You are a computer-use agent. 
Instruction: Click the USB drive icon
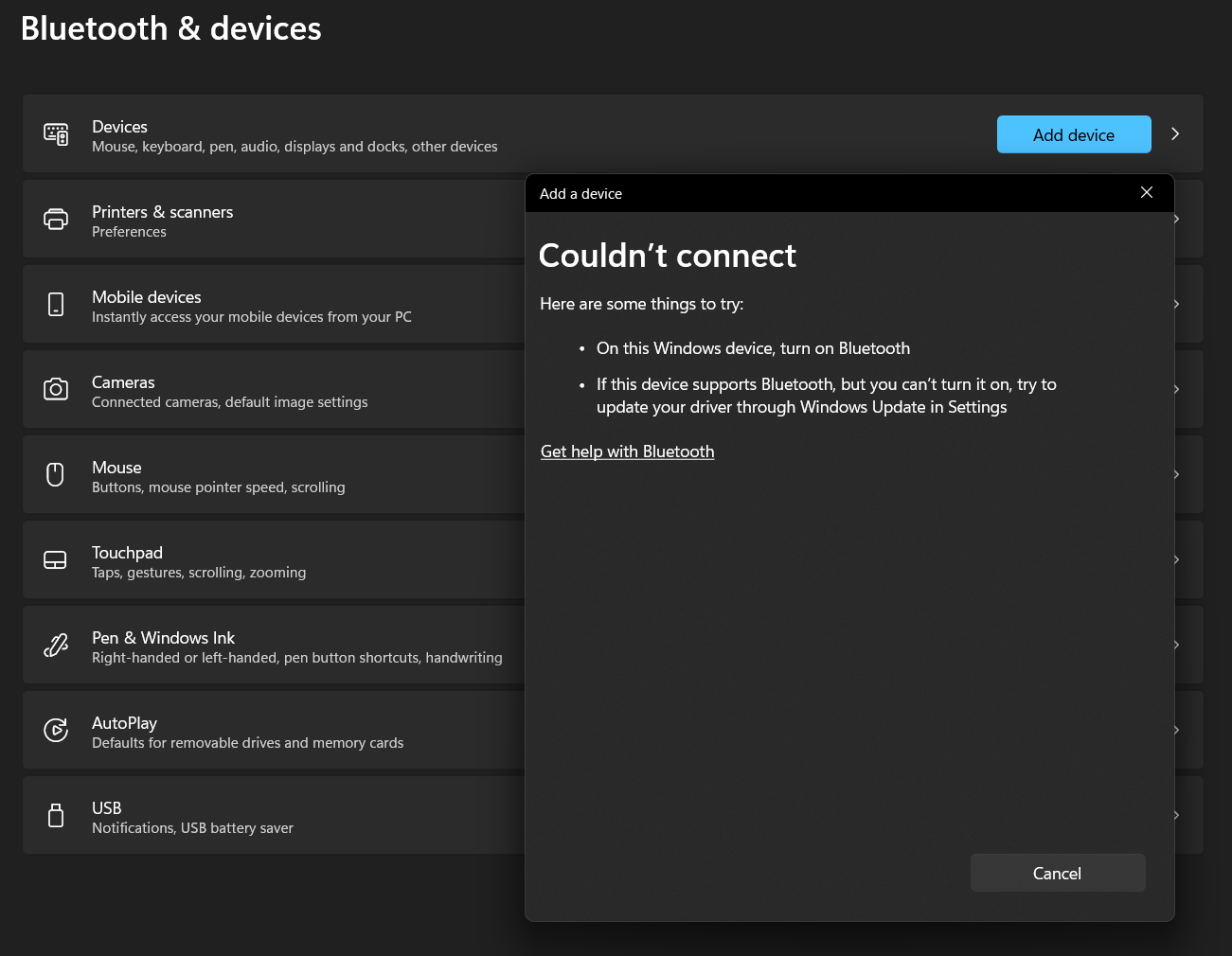(56, 815)
